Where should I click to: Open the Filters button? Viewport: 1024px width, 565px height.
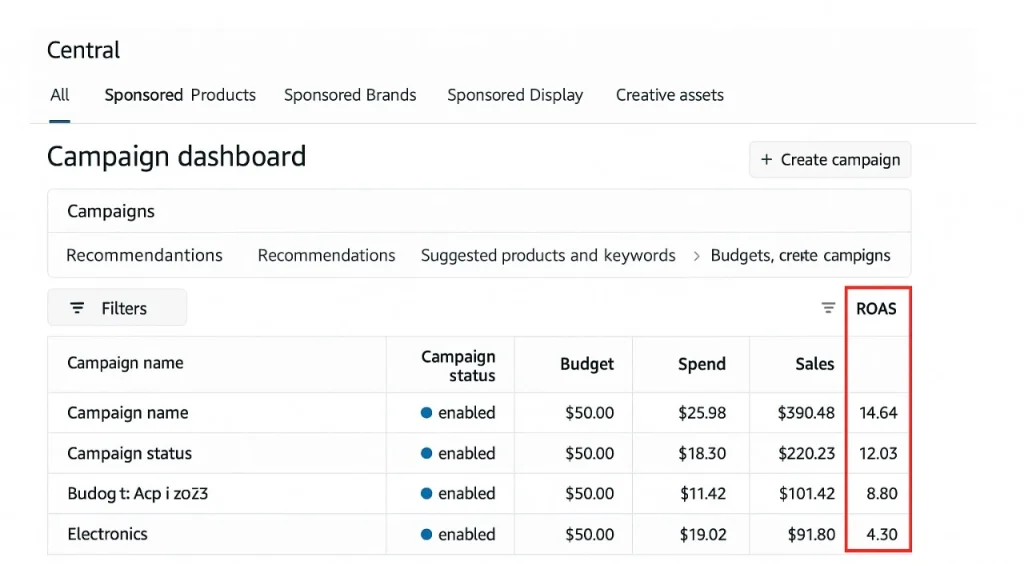[x=117, y=308]
